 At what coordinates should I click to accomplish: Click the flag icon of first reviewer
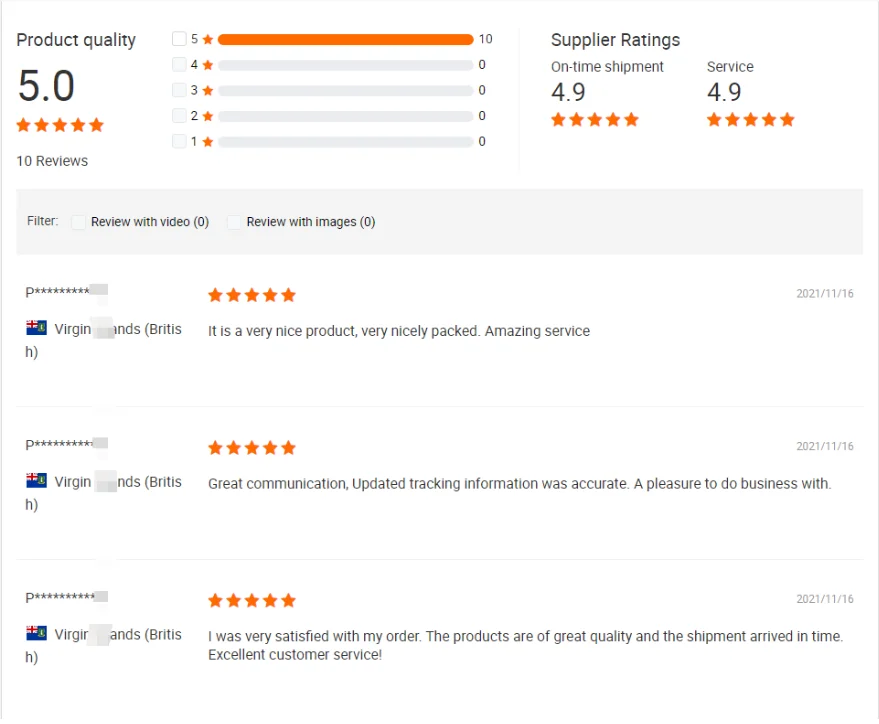37,328
